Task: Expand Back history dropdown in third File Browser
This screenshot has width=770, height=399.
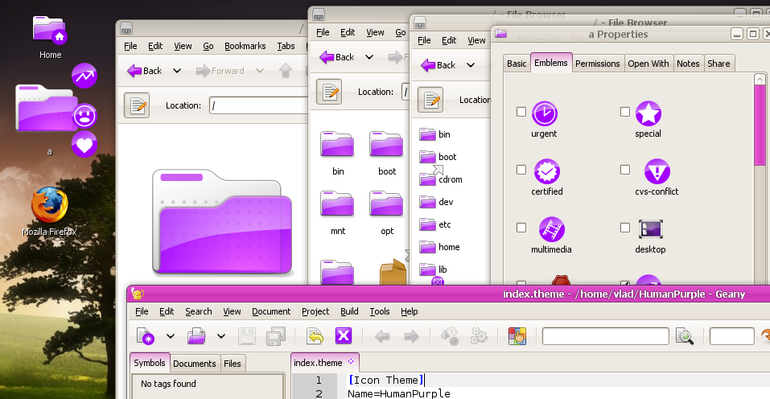Action: [470, 65]
